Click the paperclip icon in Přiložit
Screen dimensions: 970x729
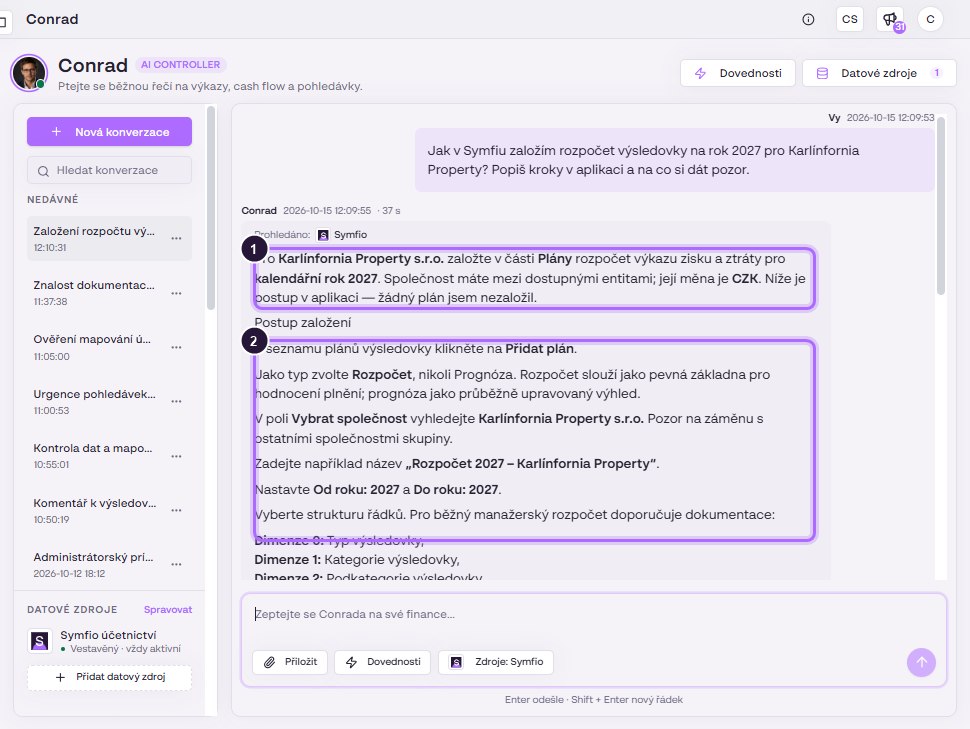[270, 662]
